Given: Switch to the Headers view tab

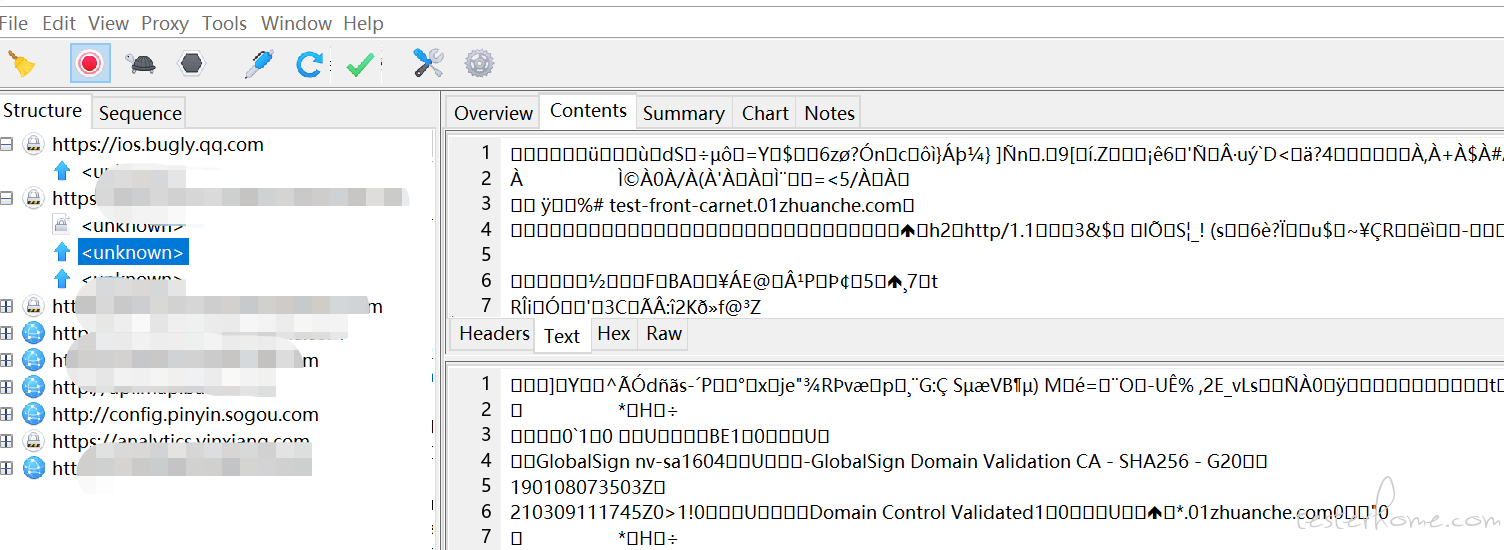Looking at the screenshot, I should coord(494,334).
